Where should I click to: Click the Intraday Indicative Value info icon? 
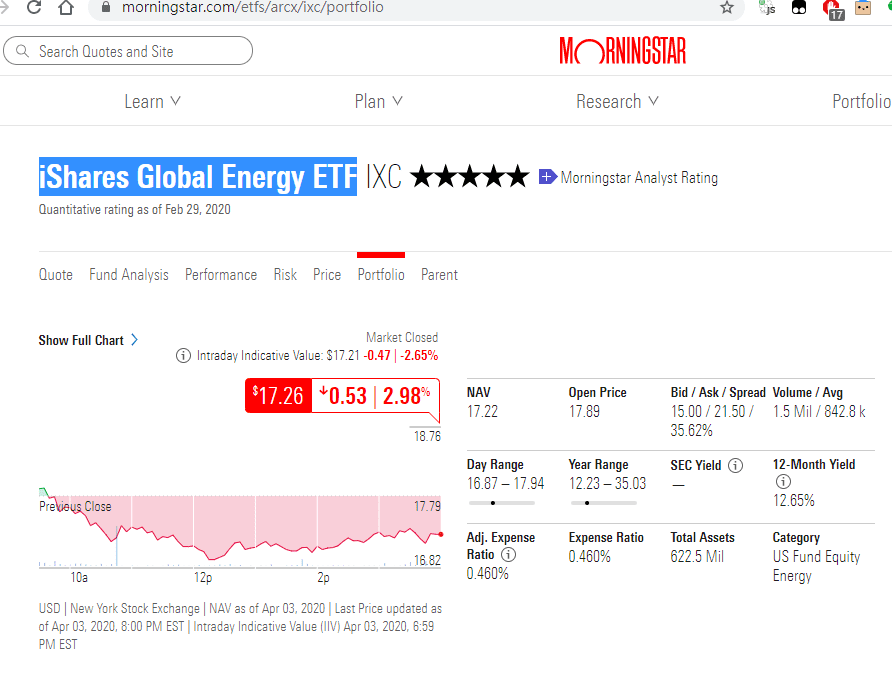(x=183, y=356)
